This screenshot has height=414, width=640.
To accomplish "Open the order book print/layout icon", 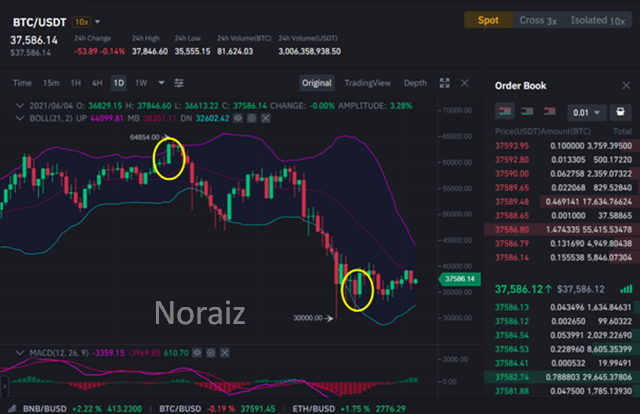I will [x=620, y=112].
